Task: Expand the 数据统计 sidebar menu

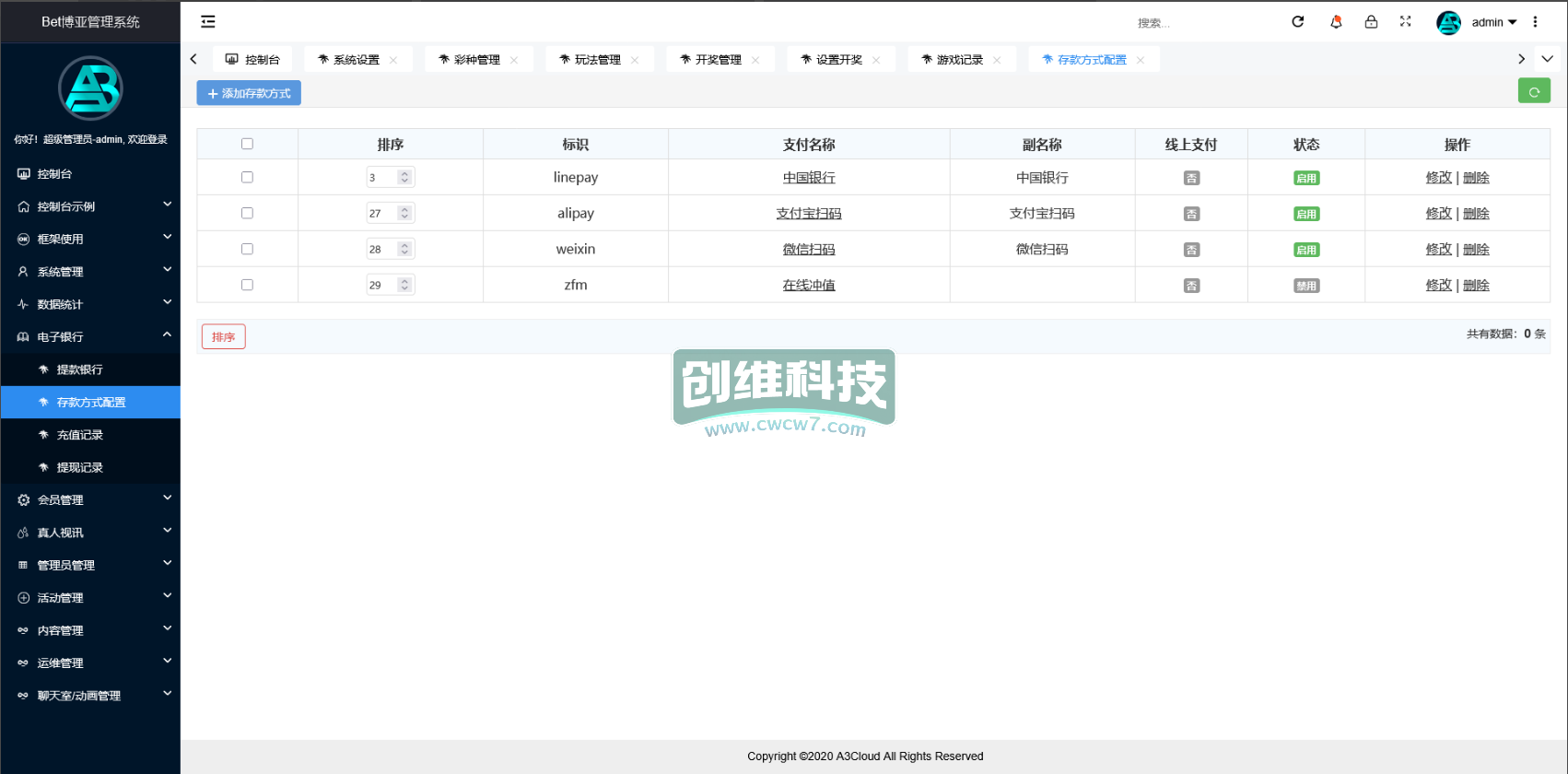Action: click(x=90, y=304)
